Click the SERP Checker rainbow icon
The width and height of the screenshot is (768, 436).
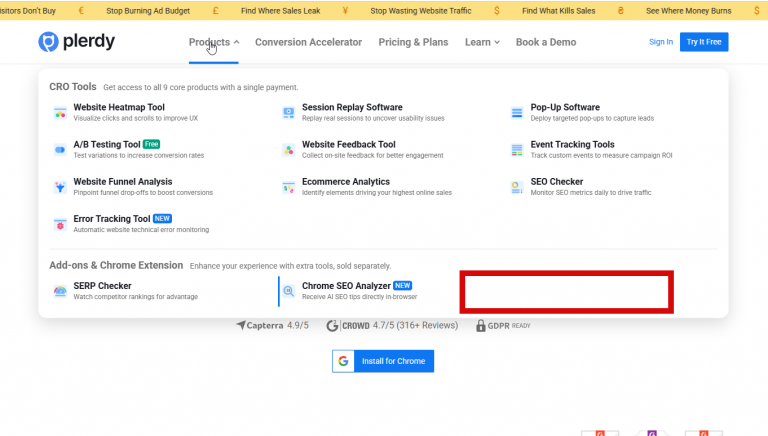[x=60, y=291]
